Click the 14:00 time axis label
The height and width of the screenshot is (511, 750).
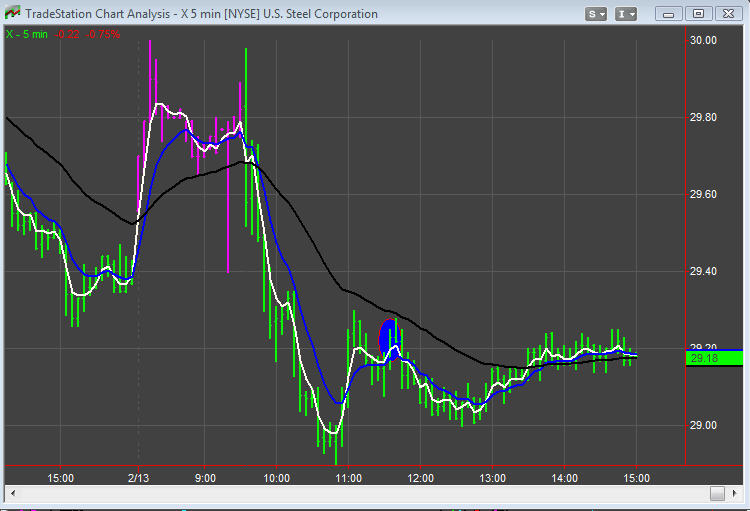tap(564, 478)
